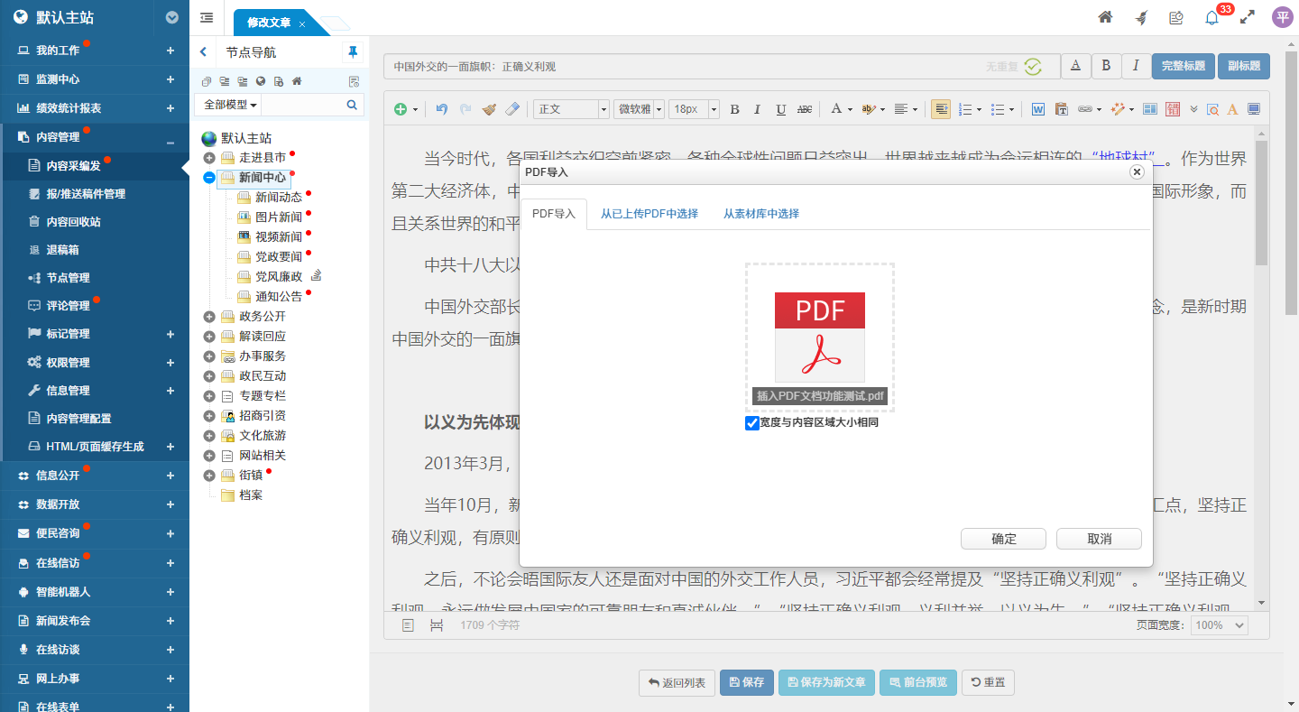Open the 全部模型 dropdown
The width and height of the screenshot is (1299, 712).
[230, 105]
